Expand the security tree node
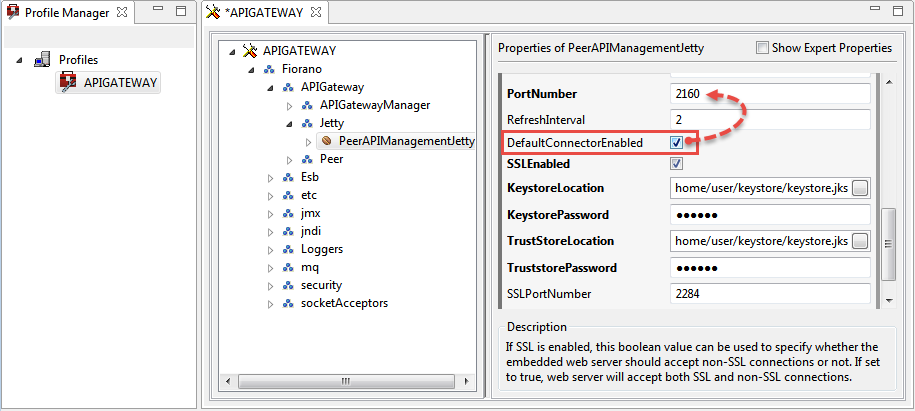The height and width of the screenshot is (411, 915). coord(271,285)
